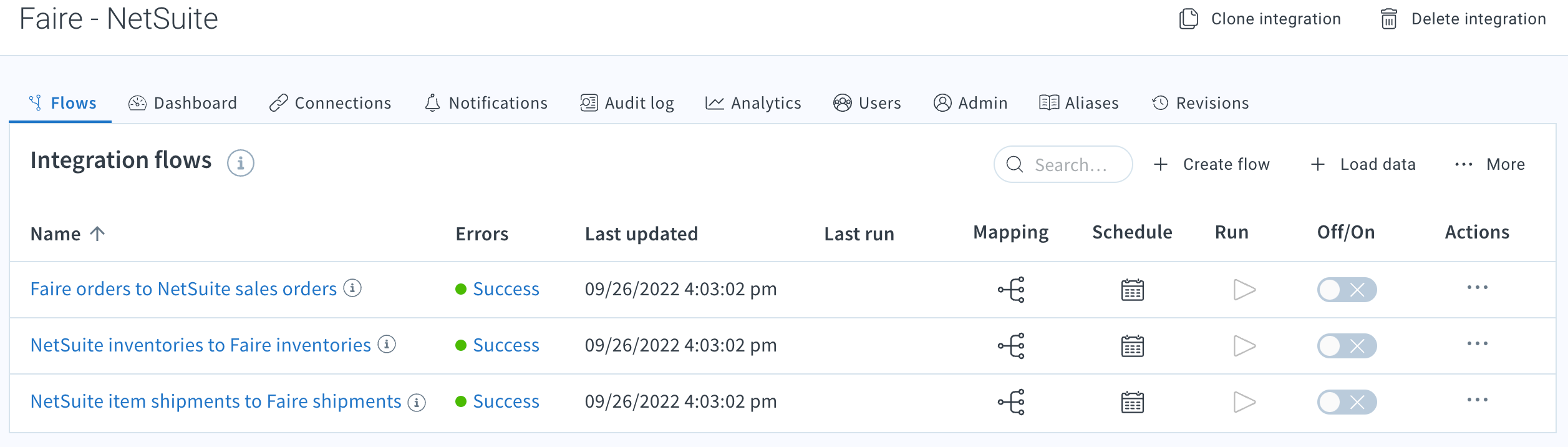Image resolution: width=1568 pixels, height=447 pixels.
Task: Click last updated date of Faire orders flow
Action: [680, 289]
